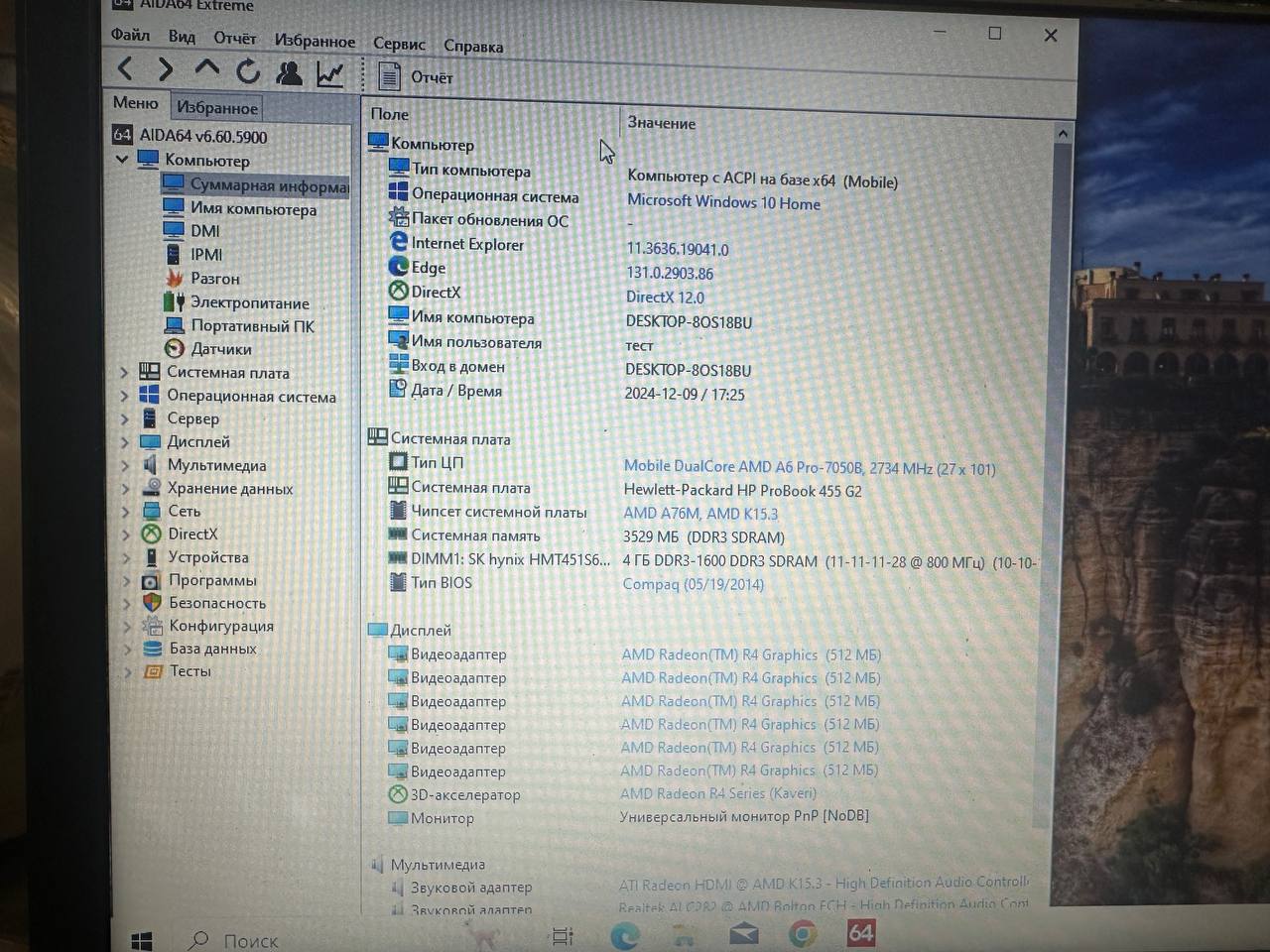Screen dimensions: 1270x952
Task: Select Имя компьютера in the tree
Action: click(x=240, y=209)
